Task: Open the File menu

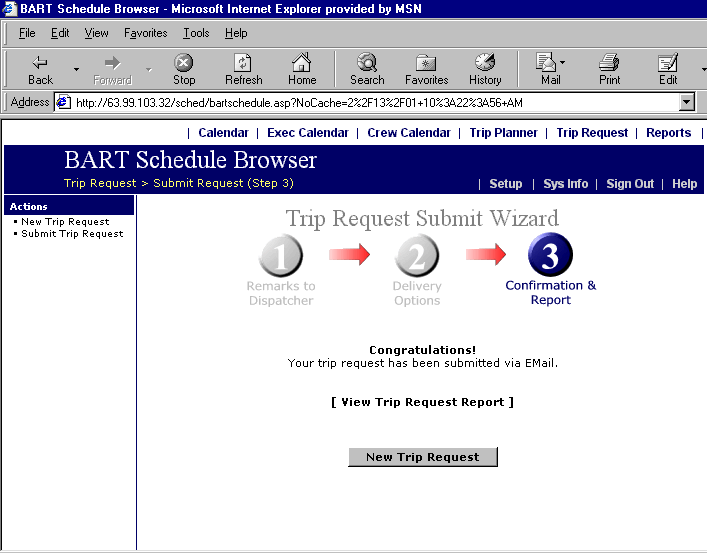Action: (x=27, y=33)
